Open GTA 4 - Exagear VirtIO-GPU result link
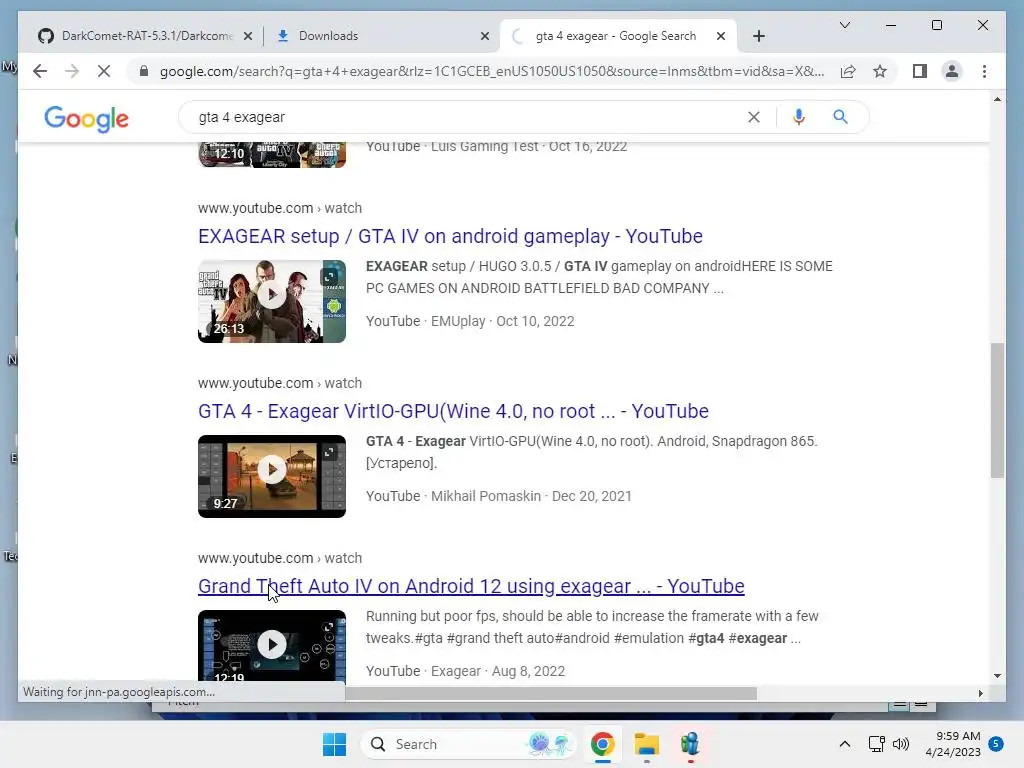The width and height of the screenshot is (1024, 768). 453,411
